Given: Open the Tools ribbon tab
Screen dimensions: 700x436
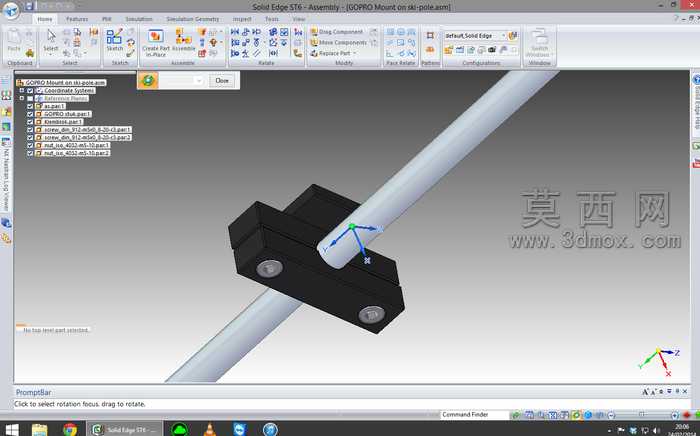Looking at the screenshot, I should click(x=271, y=19).
